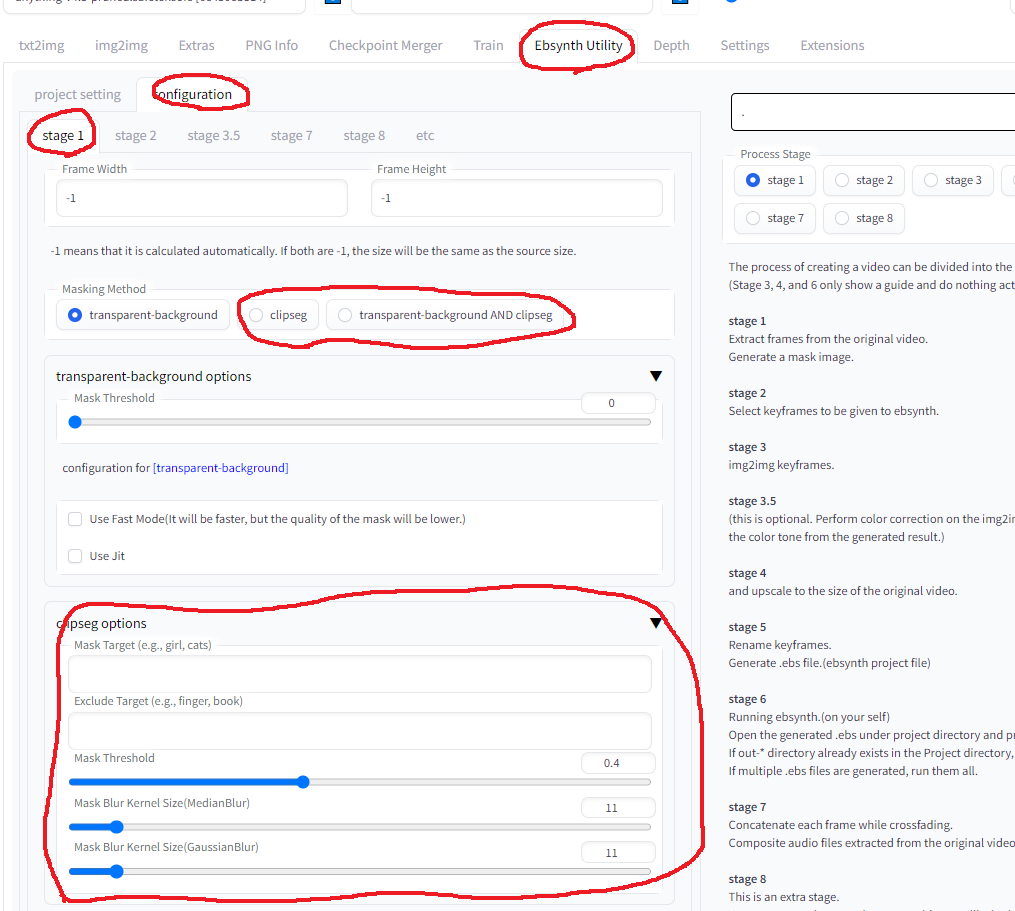The image size is (1015, 911).
Task: Focus the Exclude Target input box
Action: tap(359, 730)
